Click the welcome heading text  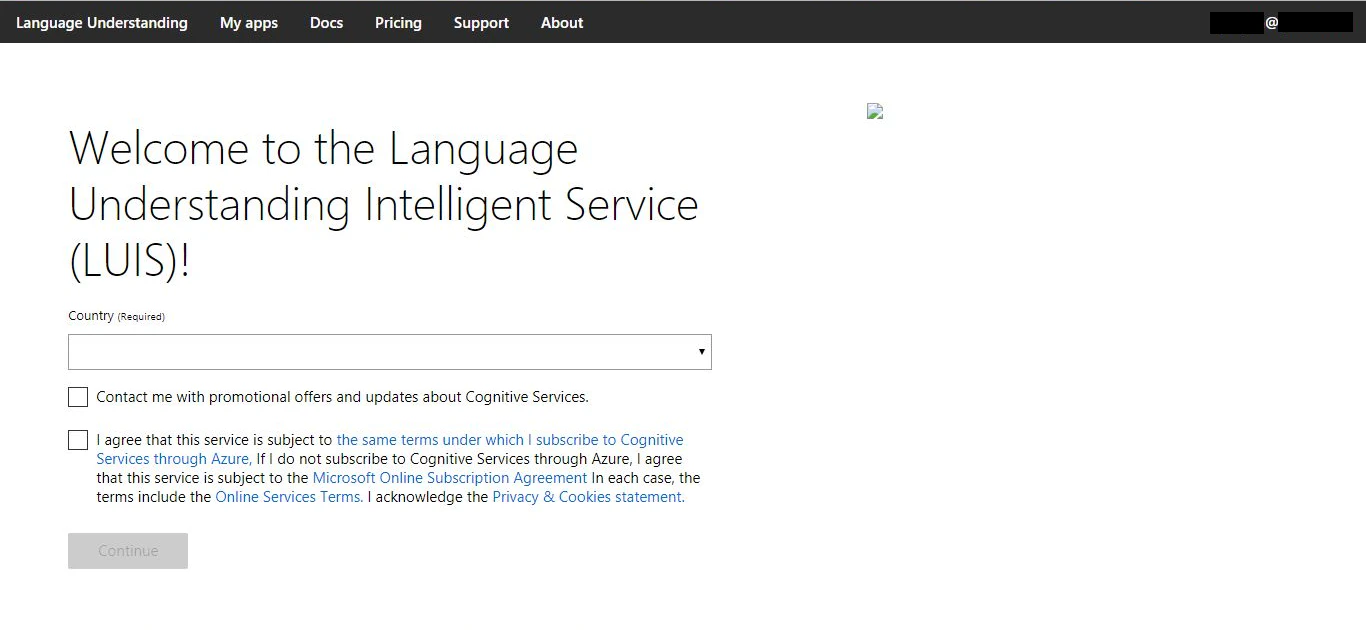click(384, 205)
